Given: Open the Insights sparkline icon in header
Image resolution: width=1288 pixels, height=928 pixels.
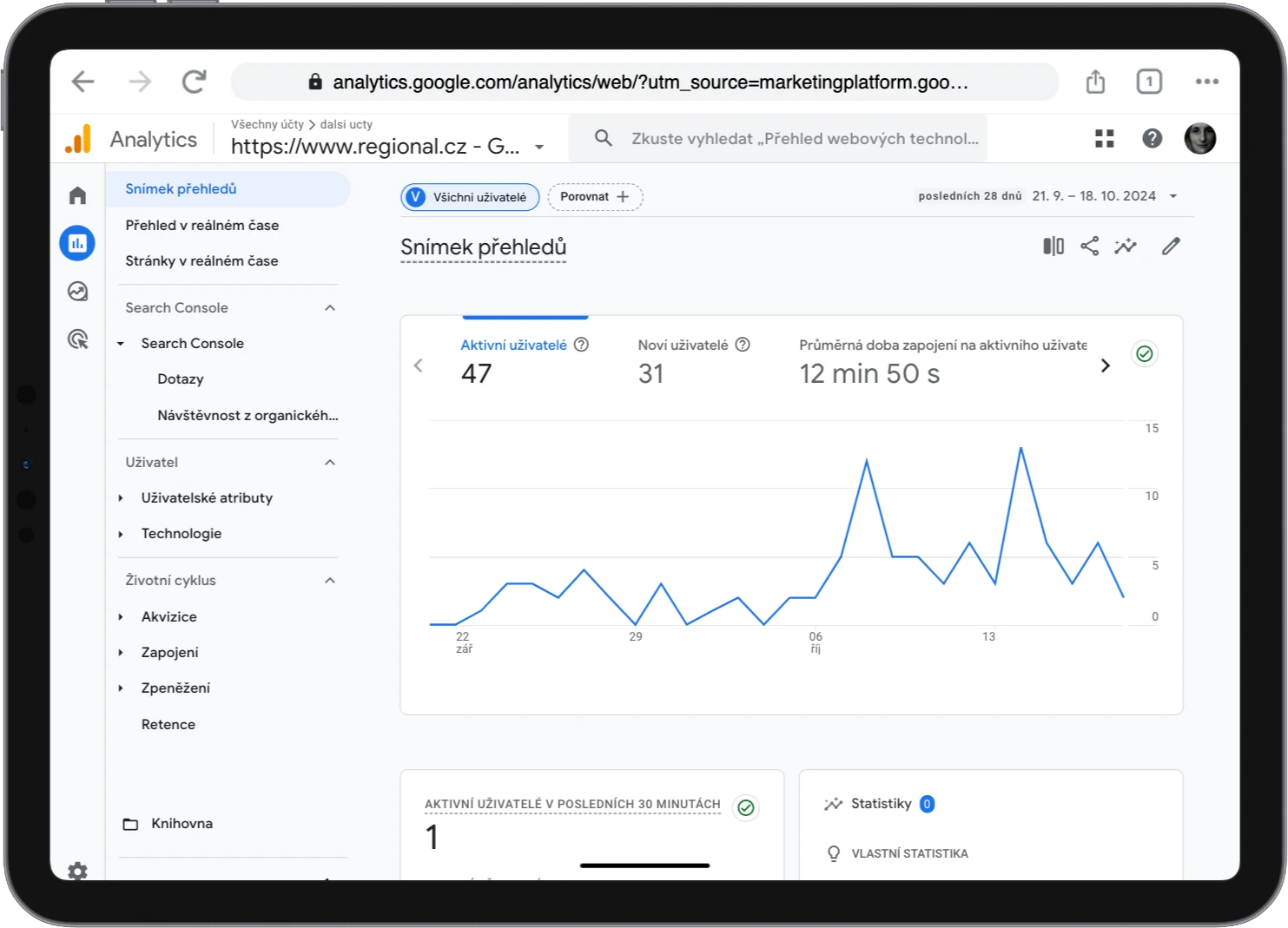Looking at the screenshot, I should click(x=1126, y=247).
